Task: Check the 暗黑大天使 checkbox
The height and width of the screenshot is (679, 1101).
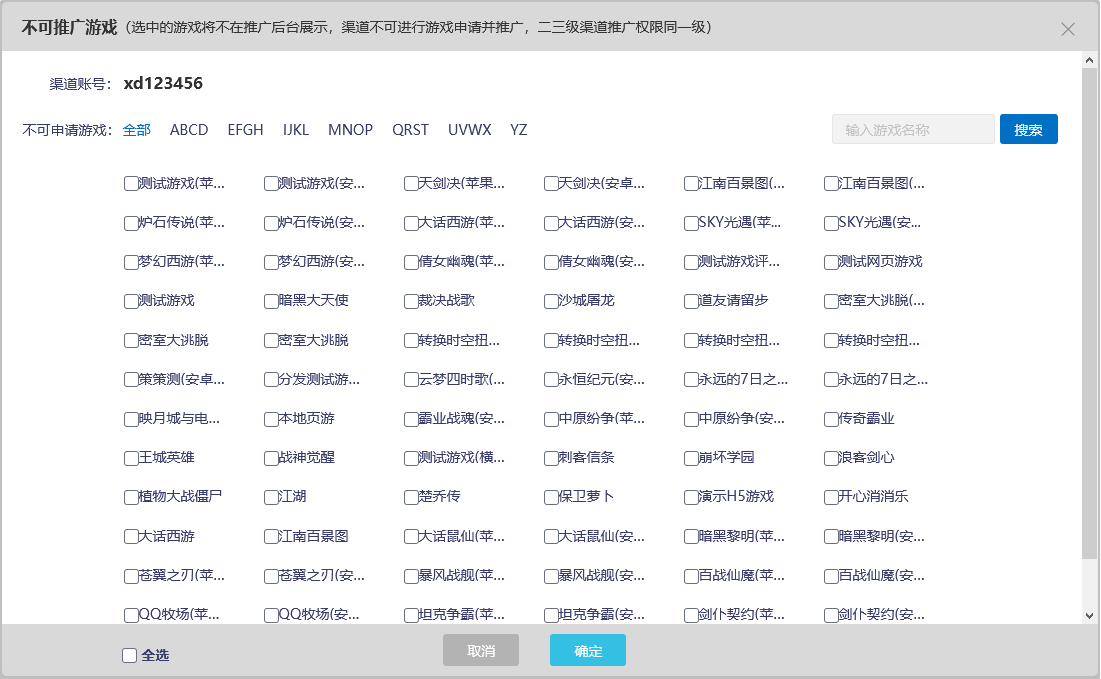Action: click(271, 302)
